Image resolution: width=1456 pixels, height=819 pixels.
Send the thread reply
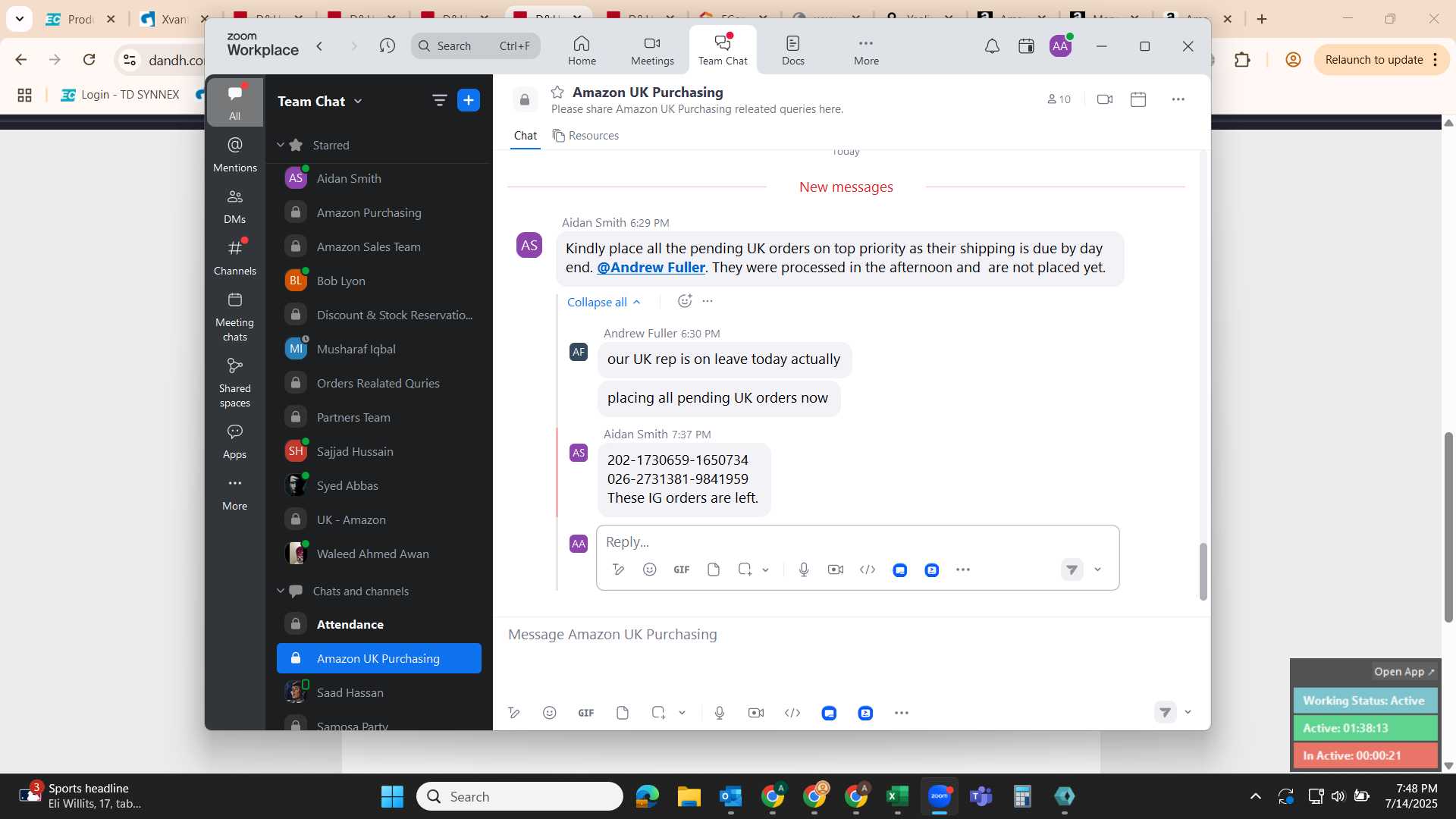1072,570
